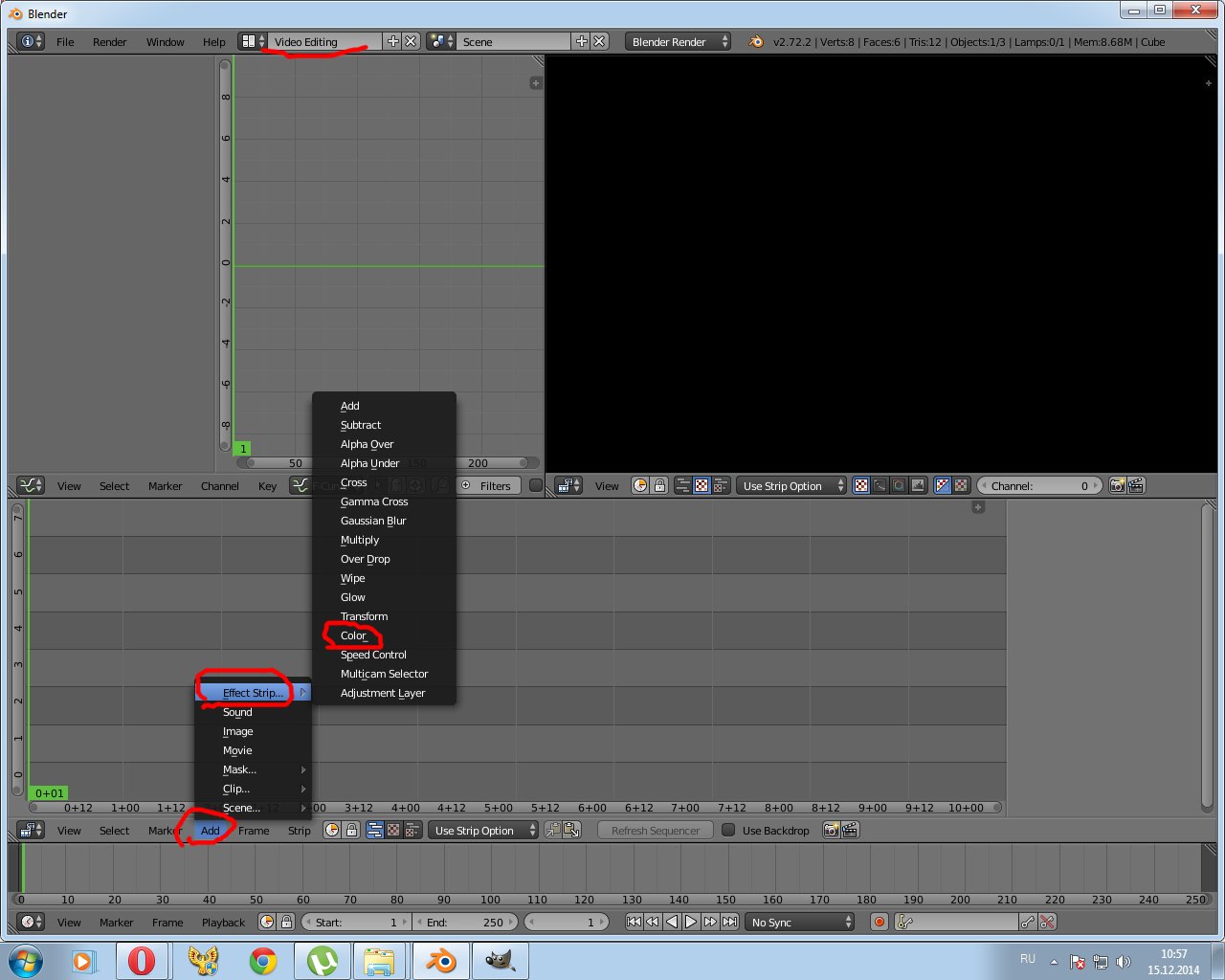This screenshot has height=980, width=1225.
Task: Click the scene browse icon
Action: 440,41
